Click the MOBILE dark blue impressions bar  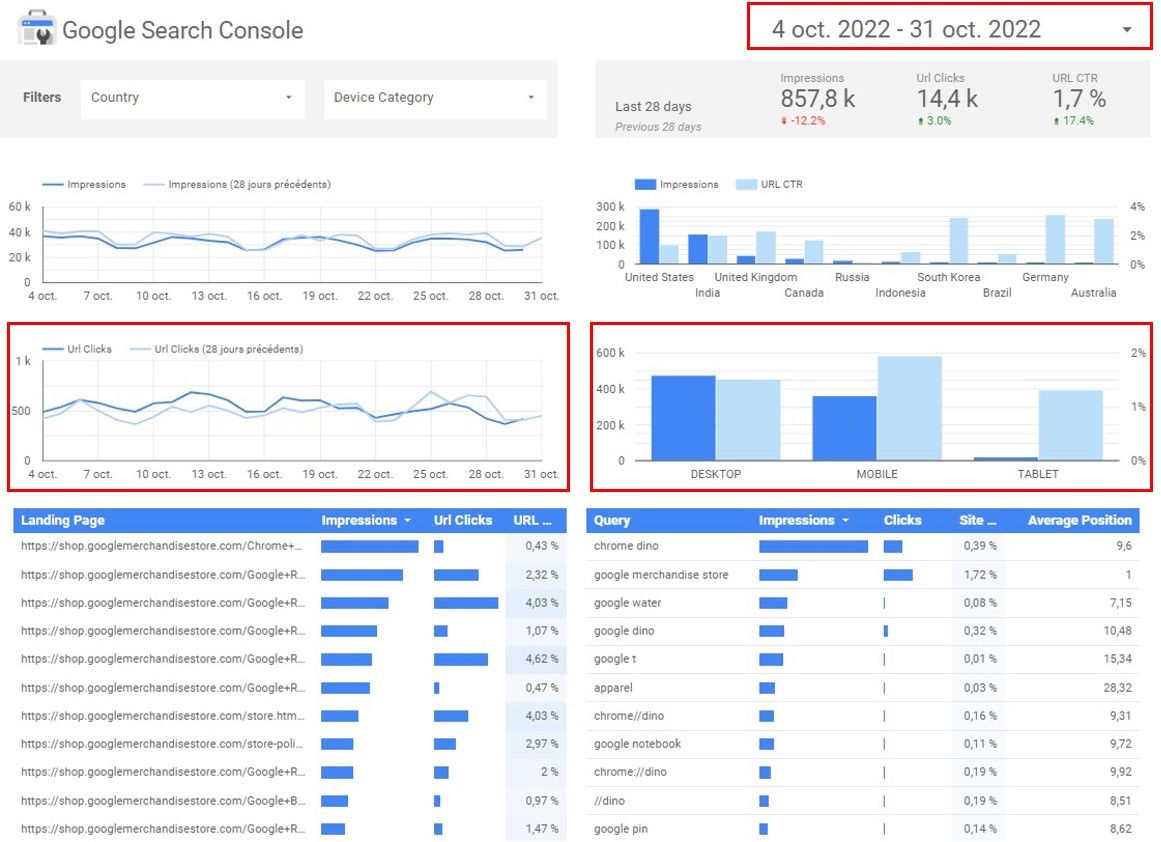click(844, 429)
